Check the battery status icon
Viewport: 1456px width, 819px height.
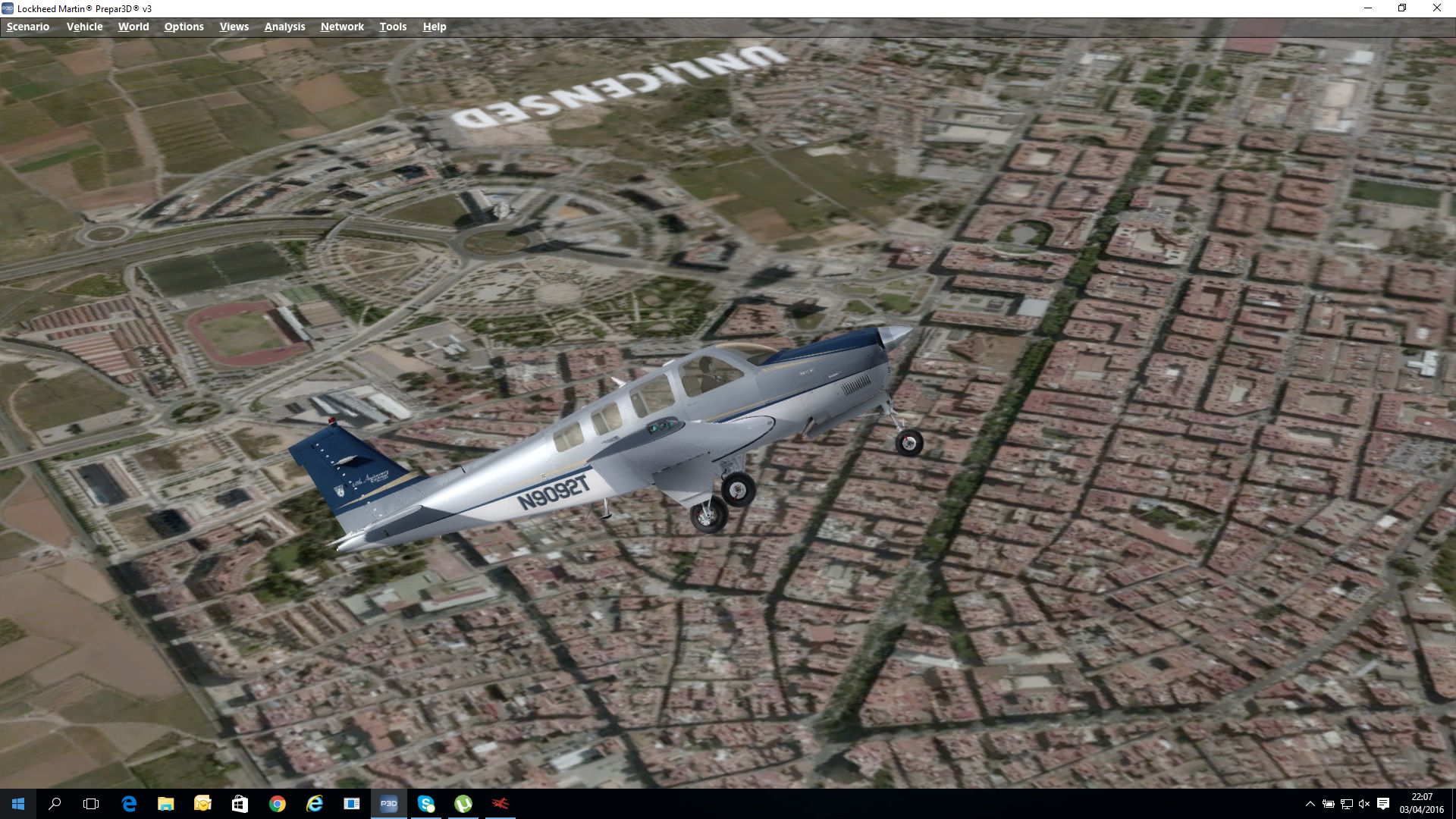point(1329,804)
